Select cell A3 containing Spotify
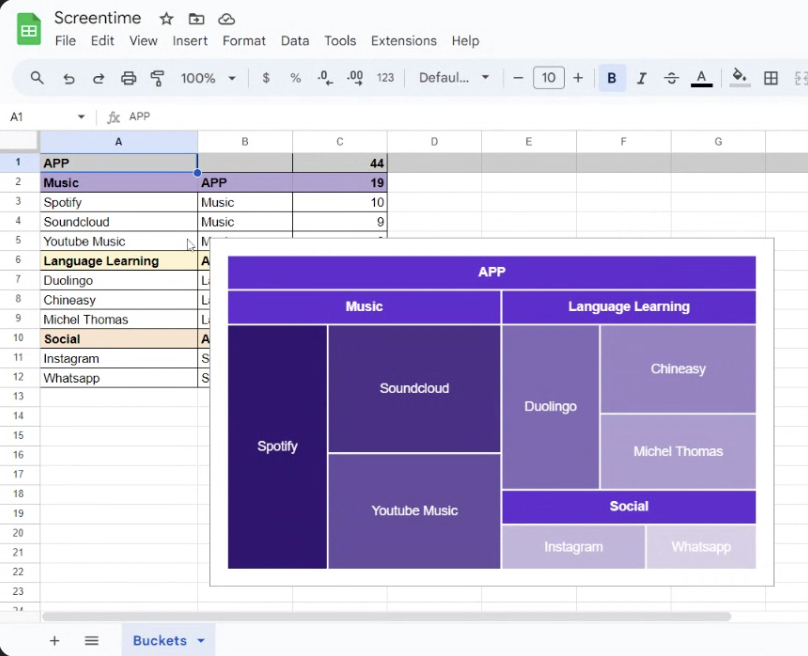 (x=119, y=202)
